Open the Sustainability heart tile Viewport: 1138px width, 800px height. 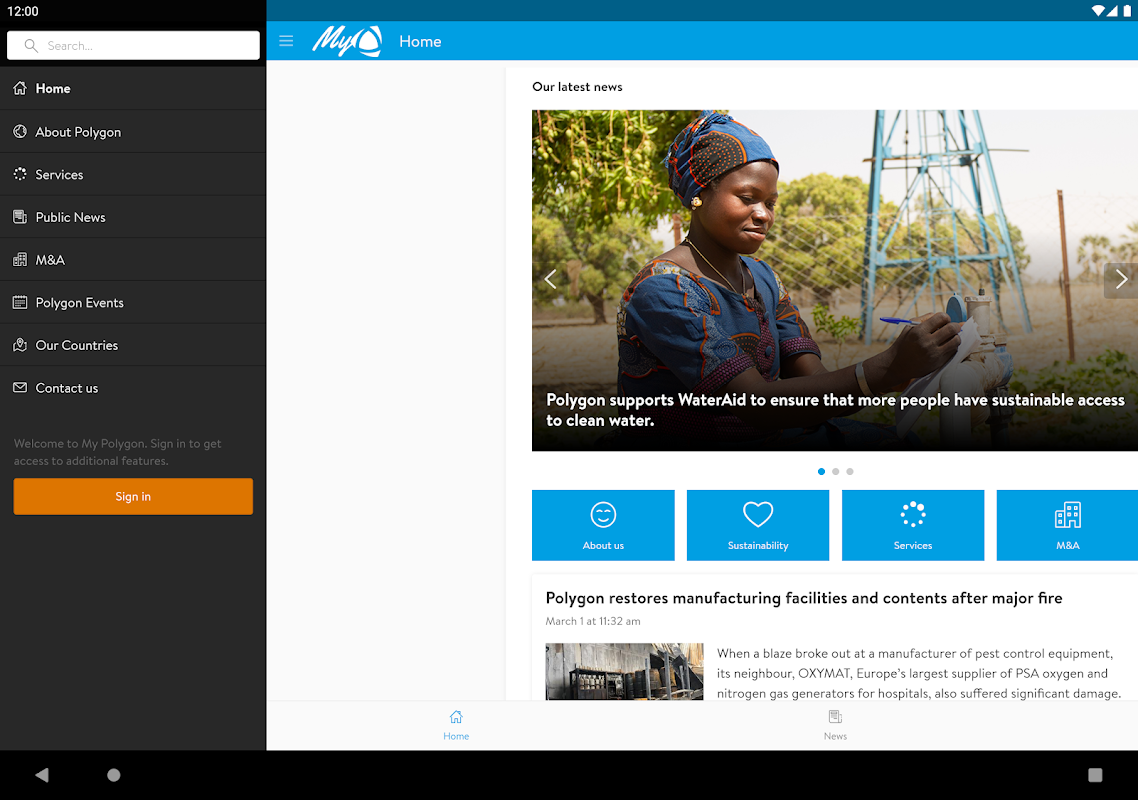758,525
